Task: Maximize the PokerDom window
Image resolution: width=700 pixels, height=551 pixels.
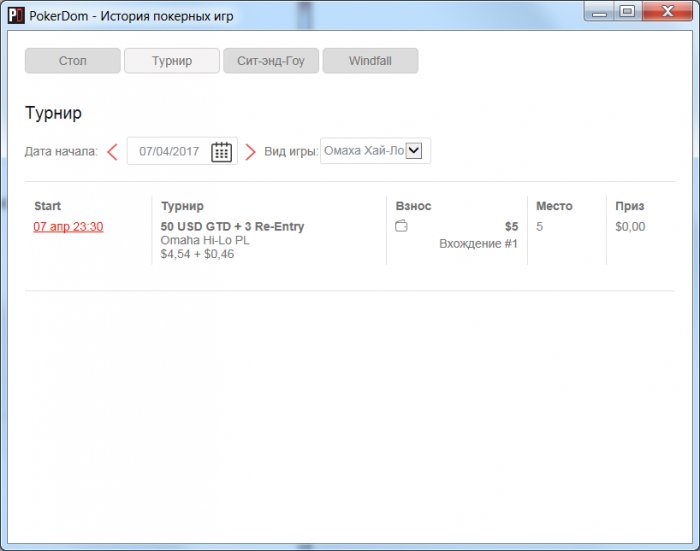Action: coord(628,11)
